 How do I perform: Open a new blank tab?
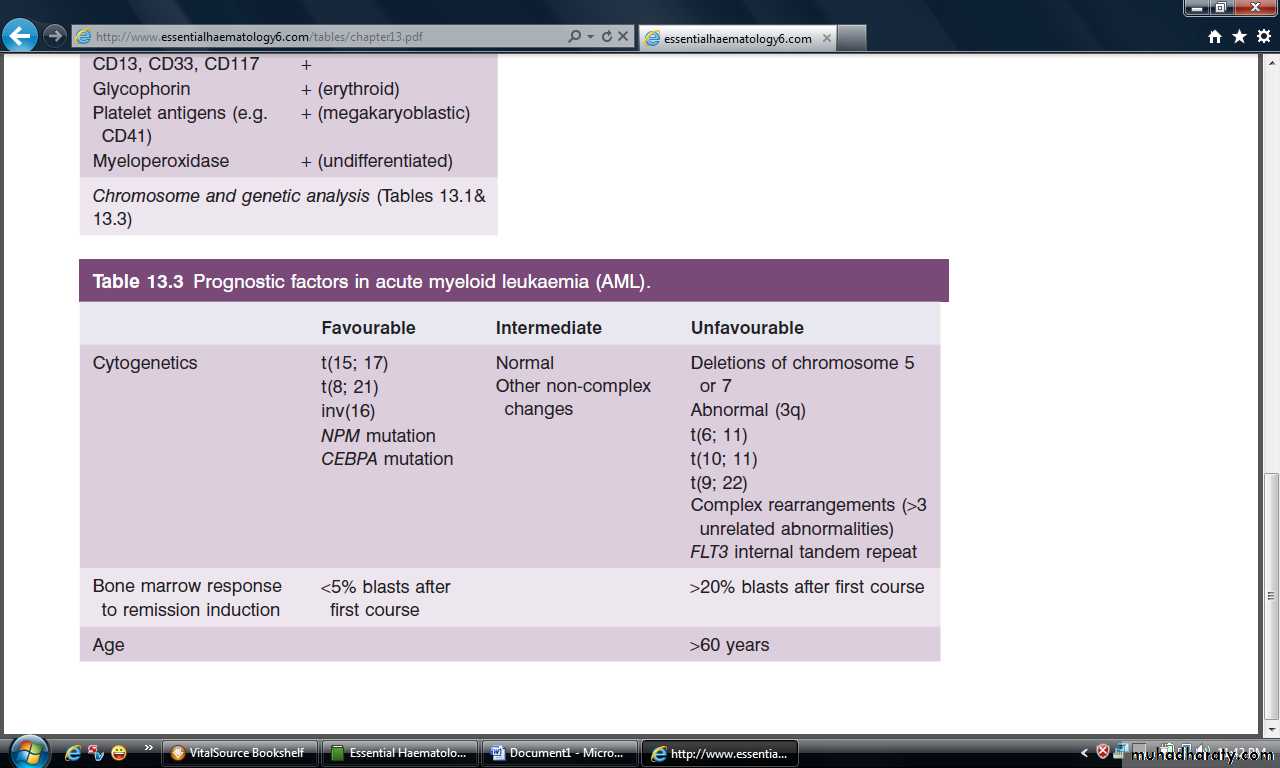pyautogui.click(x=851, y=38)
